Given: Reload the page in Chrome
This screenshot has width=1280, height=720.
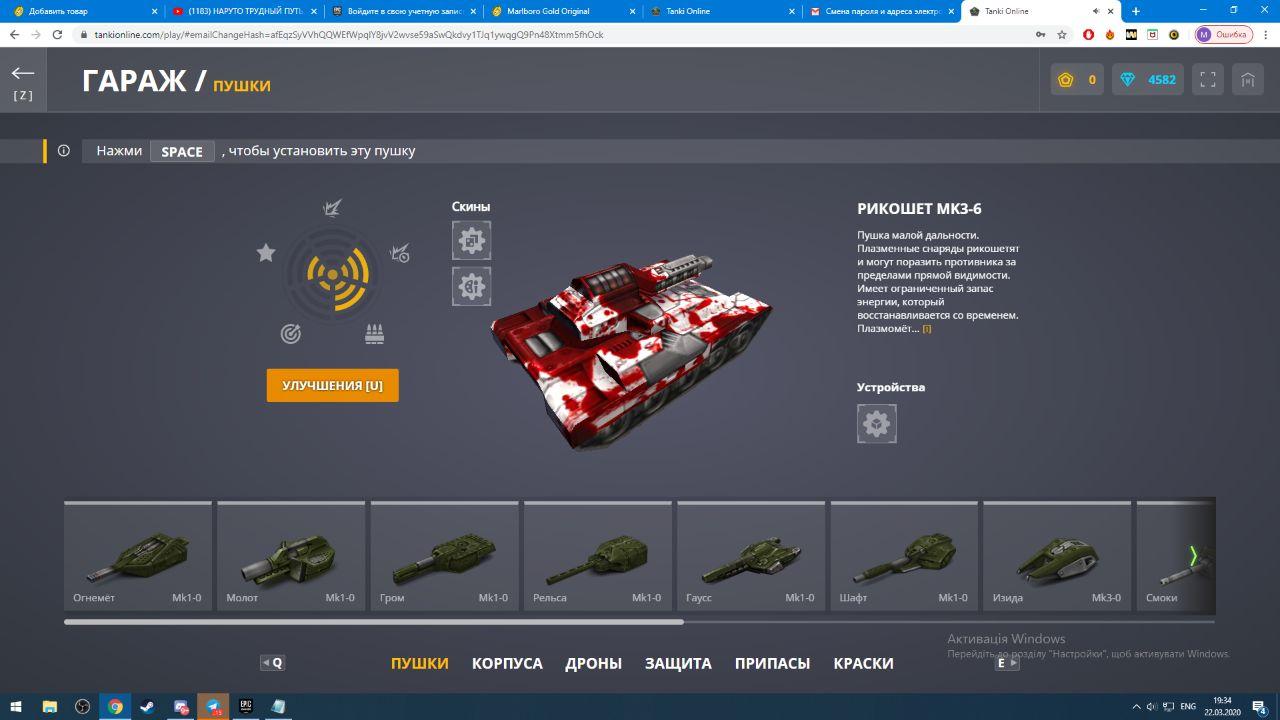Looking at the screenshot, I should click(x=57, y=34).
